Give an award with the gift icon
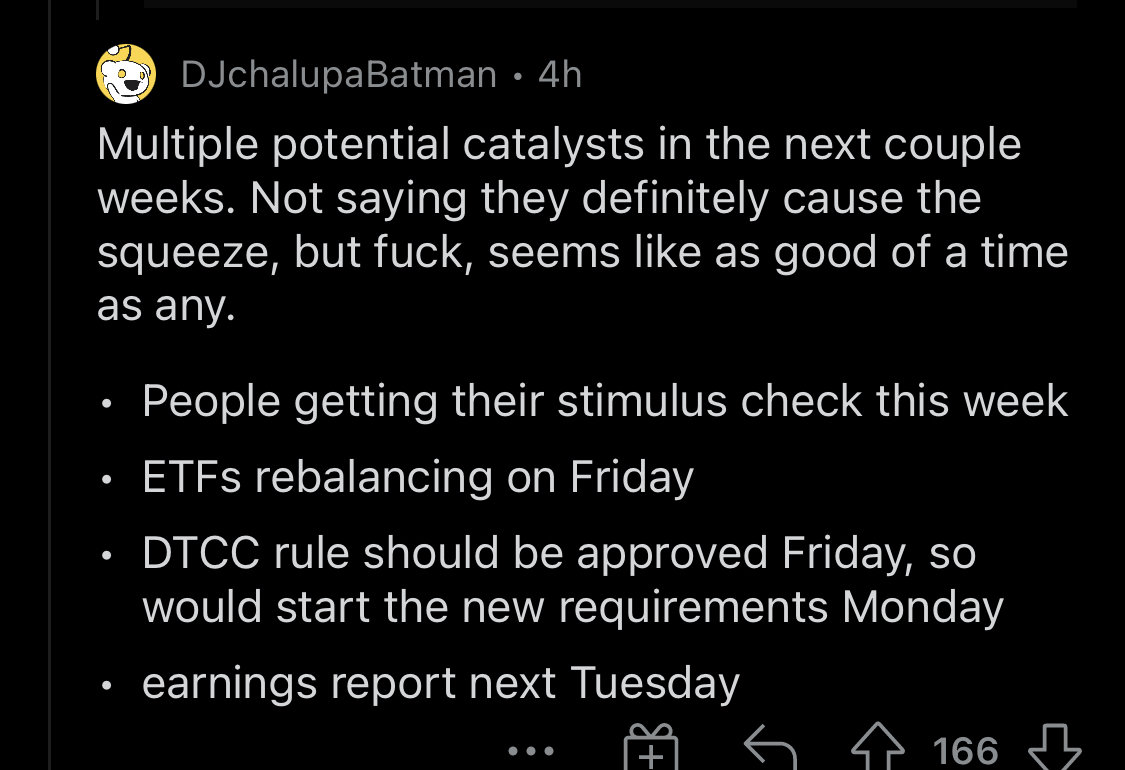 point(651,747)
